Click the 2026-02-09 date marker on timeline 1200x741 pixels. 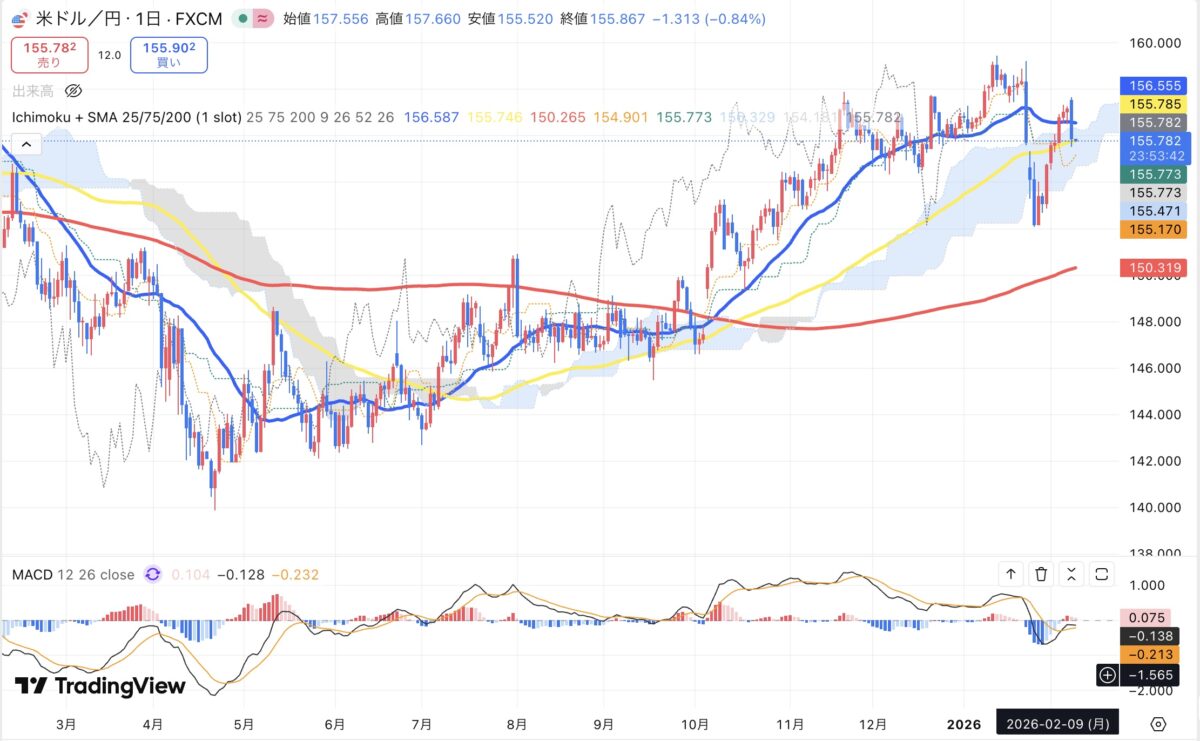coord(1056,723)
